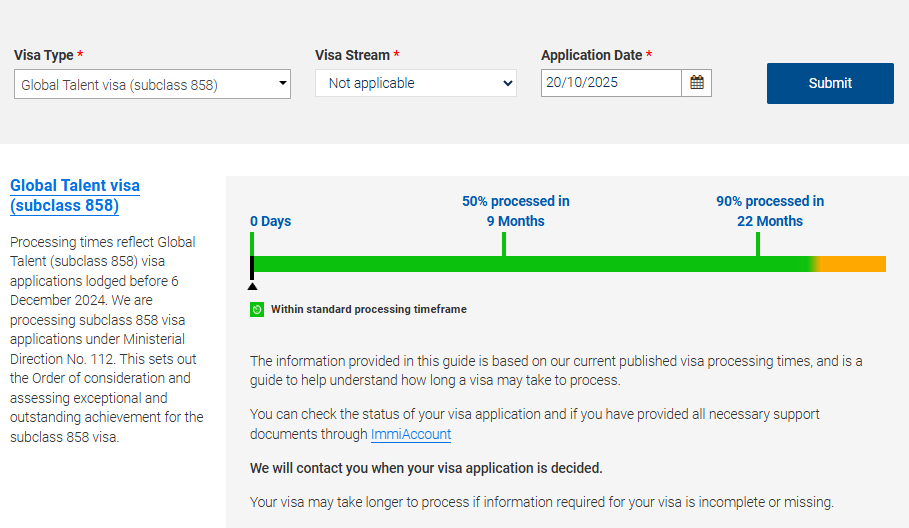This screenshot has width=909, height=528.
Task: Click the Within standard processing timeframe legend text
Action: (369, 310)
